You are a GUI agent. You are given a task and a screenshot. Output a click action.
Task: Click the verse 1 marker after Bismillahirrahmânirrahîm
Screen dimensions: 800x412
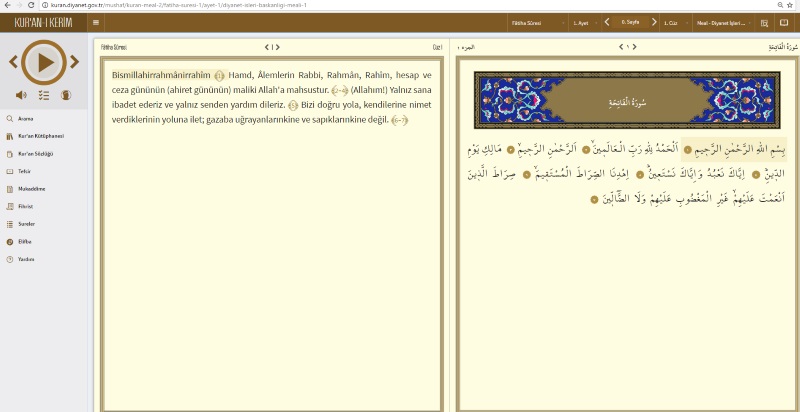tap(219, 75)
